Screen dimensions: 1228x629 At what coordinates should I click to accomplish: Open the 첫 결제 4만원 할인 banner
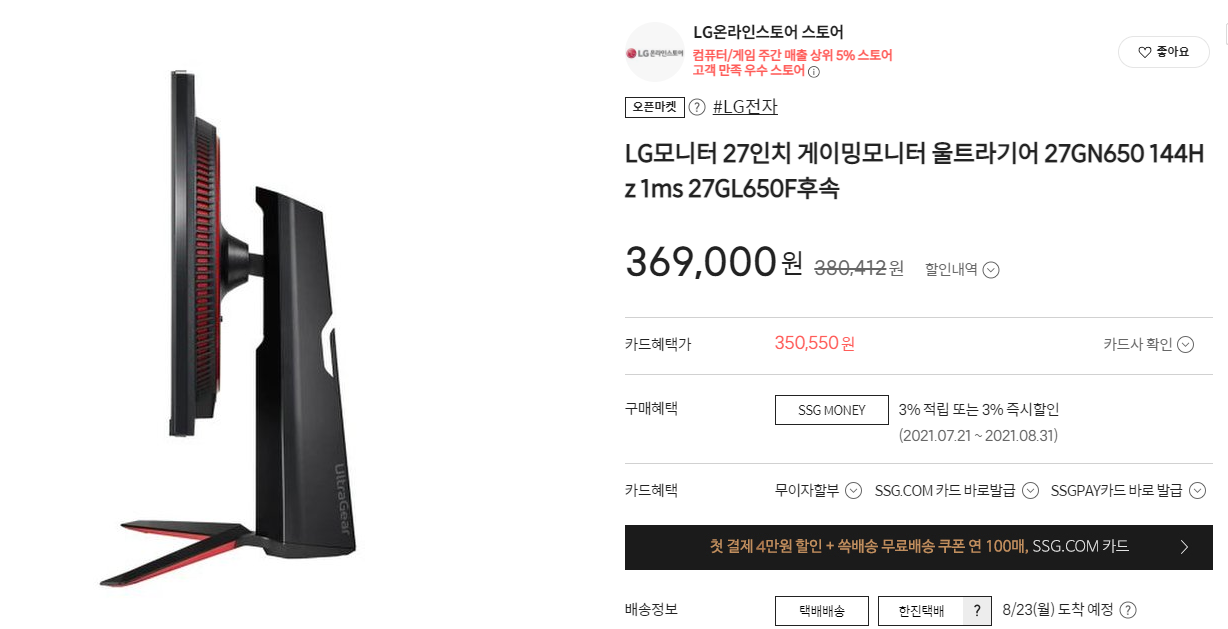pyautogui.click(x=918, y=547)
